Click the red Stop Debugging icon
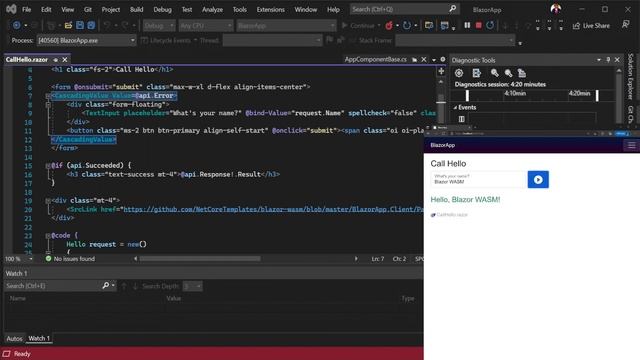Image resolution: width=640 pixels, height=360 pixels. (478, 25)
